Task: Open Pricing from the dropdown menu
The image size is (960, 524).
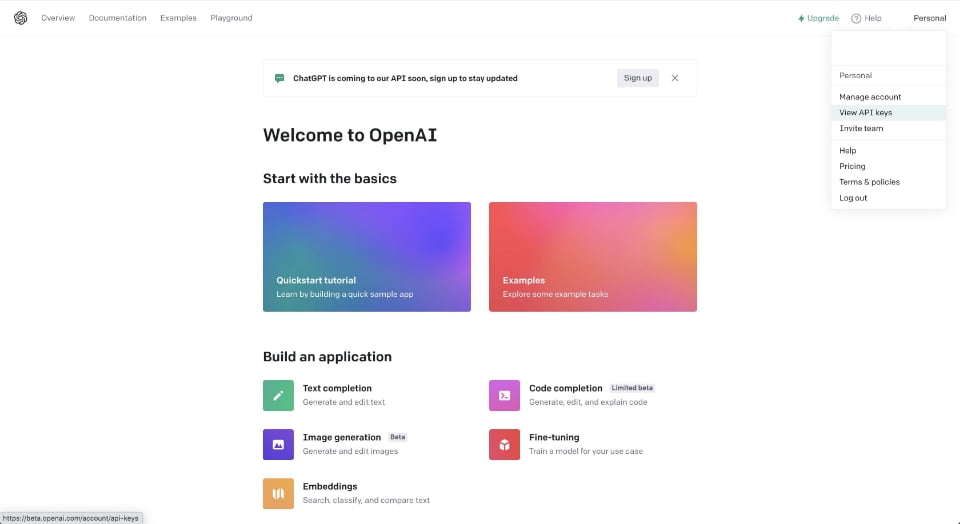Action: (852, 166)
